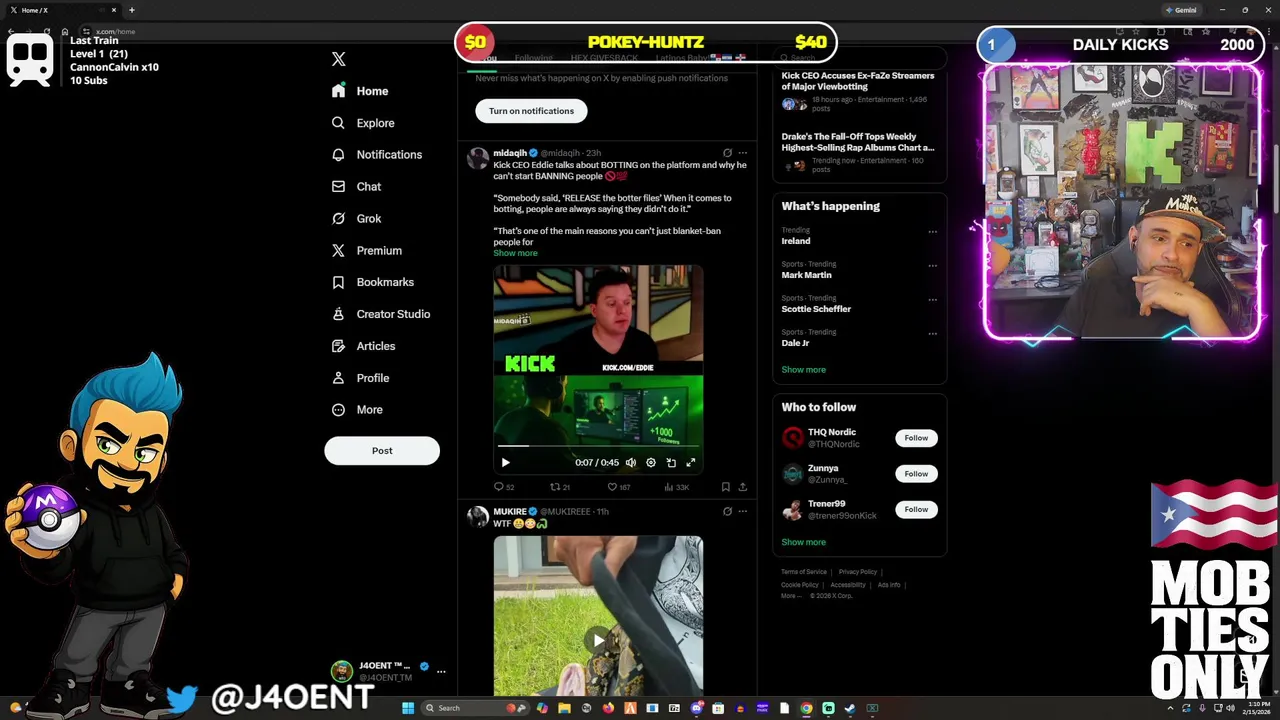Click reply icon on midaqih tweet
1280x720 pixels.
499,487
